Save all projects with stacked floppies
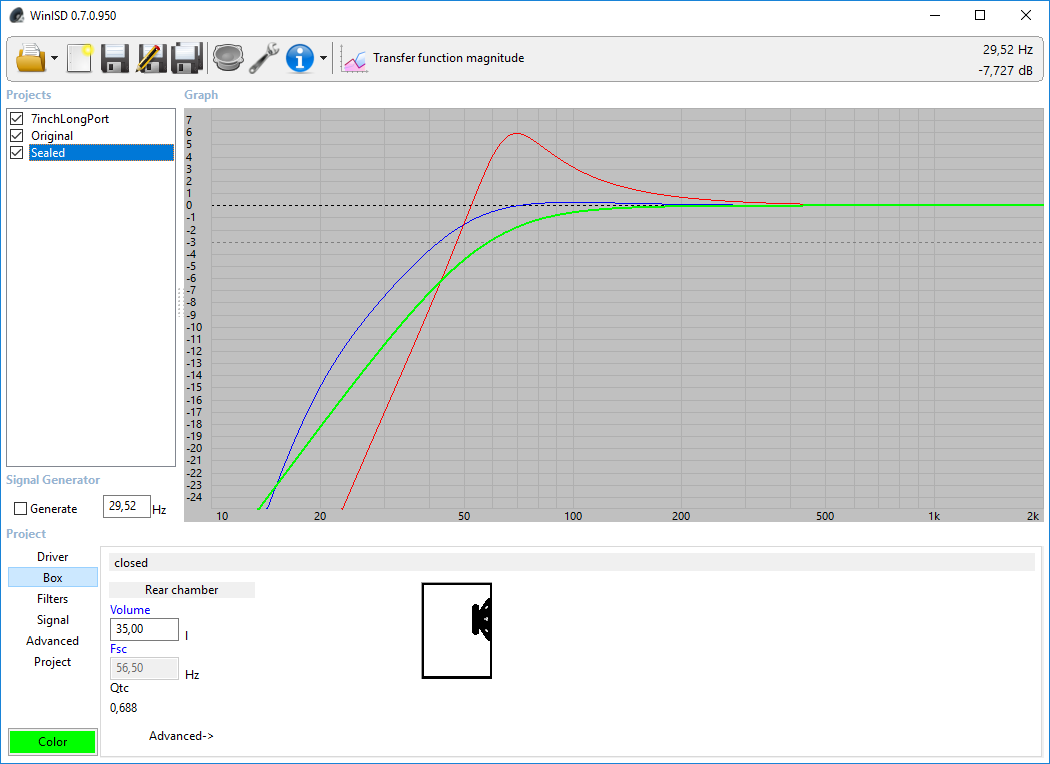This screenshot has height=764, width=1050. pyautogui.click(x=187, y=58)
